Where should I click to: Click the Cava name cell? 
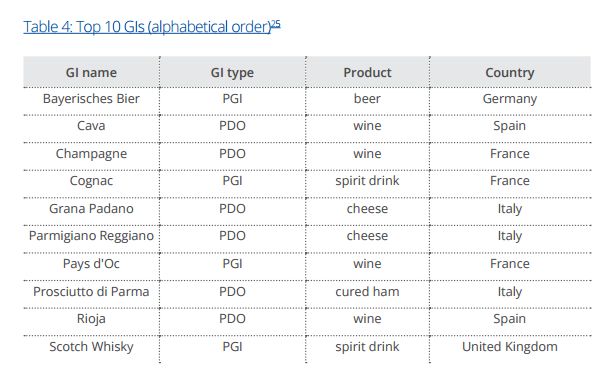point(91,126)
